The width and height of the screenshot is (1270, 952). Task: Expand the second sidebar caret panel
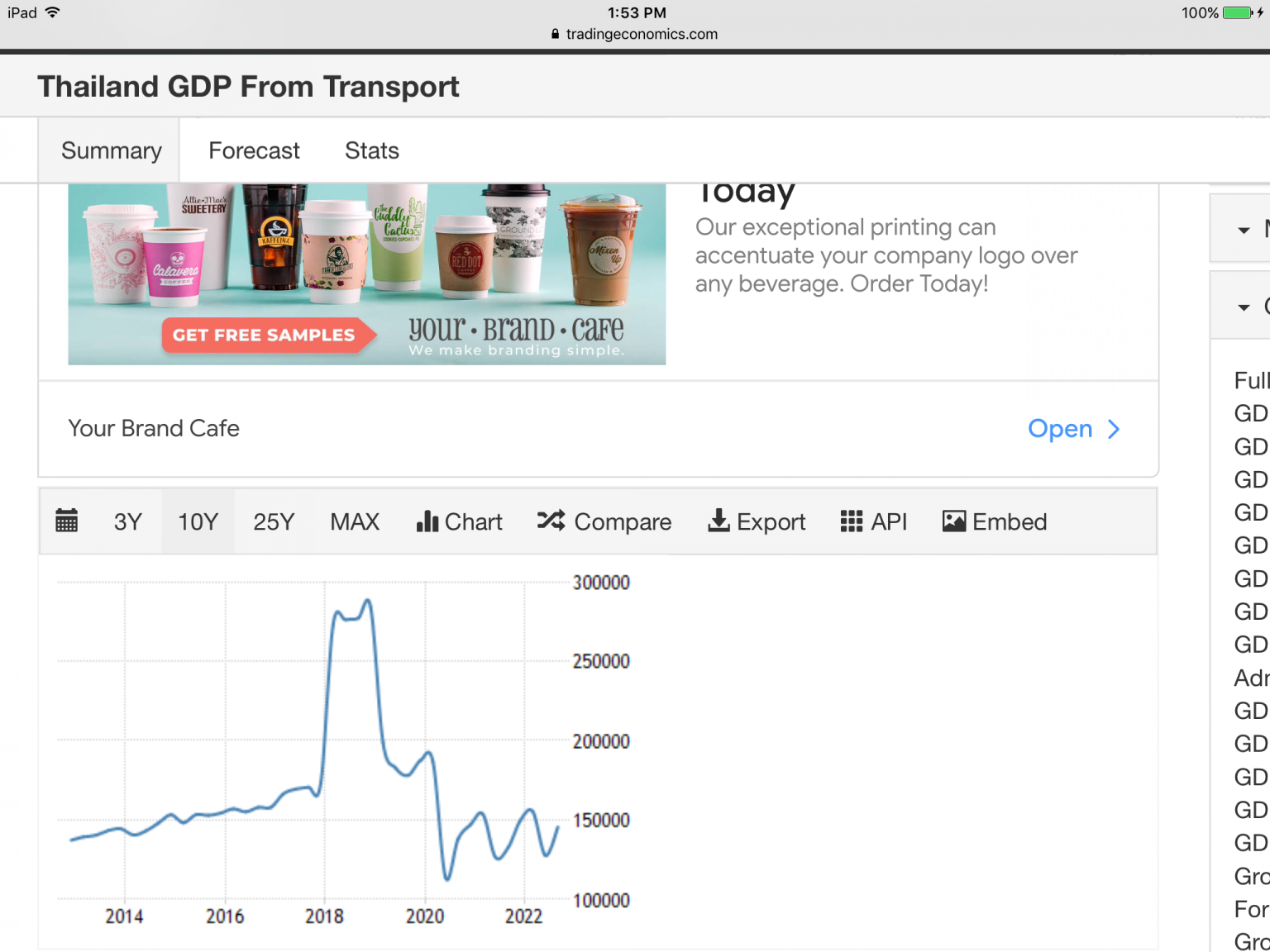[1244, 307]
